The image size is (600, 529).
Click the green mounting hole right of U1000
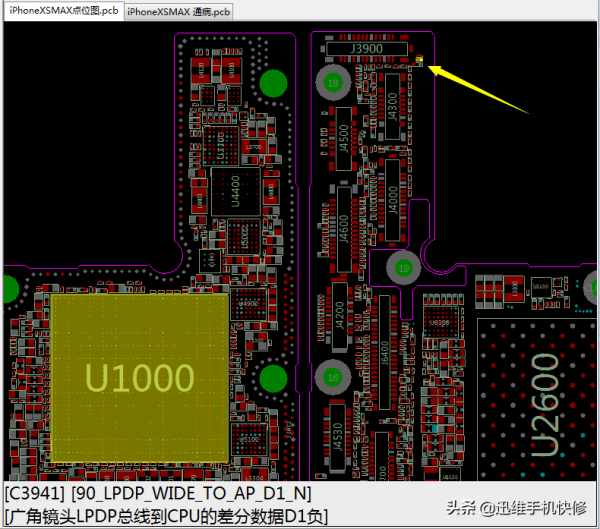(x=271, y=378)
